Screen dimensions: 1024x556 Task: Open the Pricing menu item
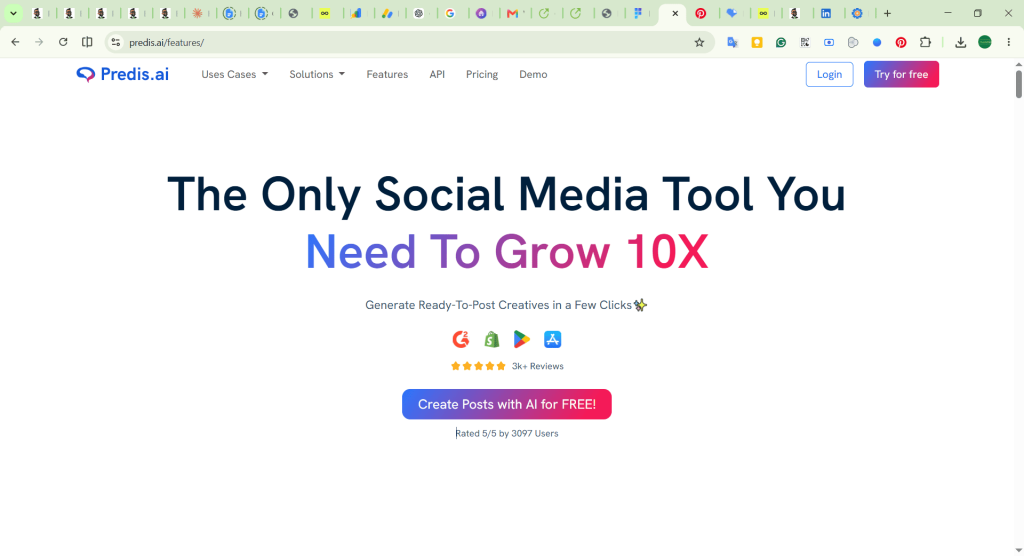tap(482, 74)
